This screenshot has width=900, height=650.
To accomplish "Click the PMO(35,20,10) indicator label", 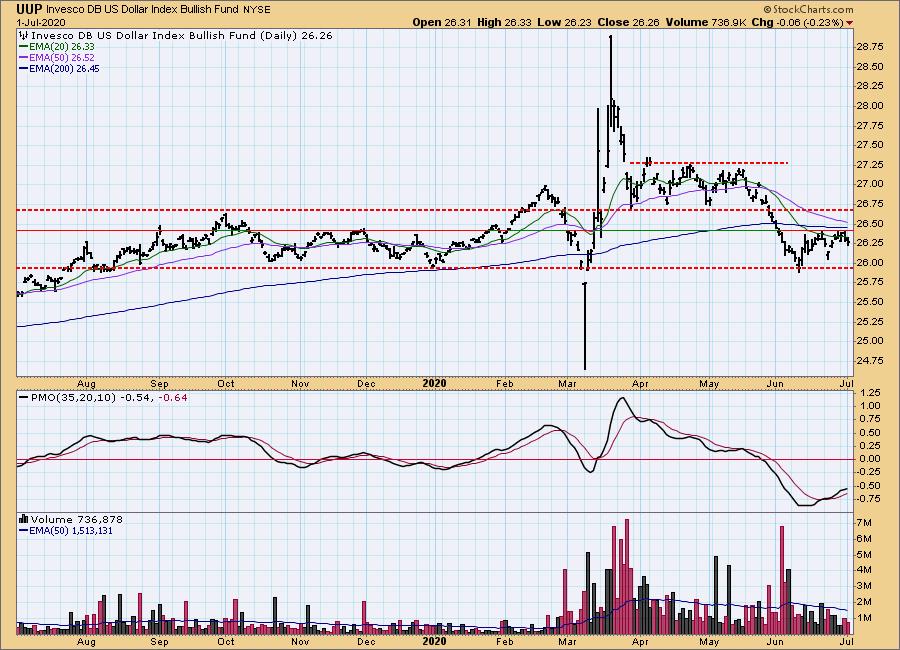I will [x=73, y=397].
